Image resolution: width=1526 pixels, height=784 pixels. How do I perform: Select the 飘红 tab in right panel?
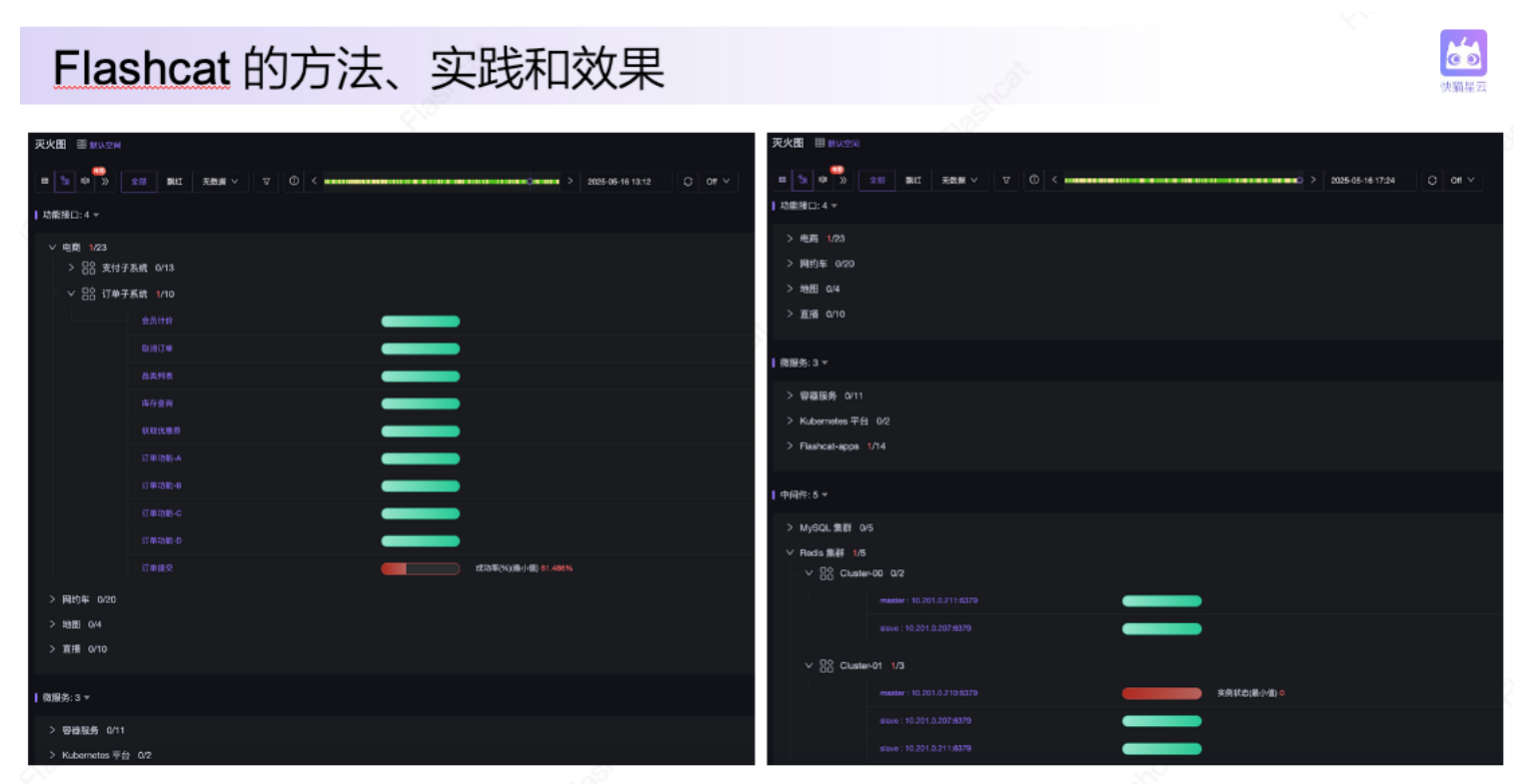point(913,180)
